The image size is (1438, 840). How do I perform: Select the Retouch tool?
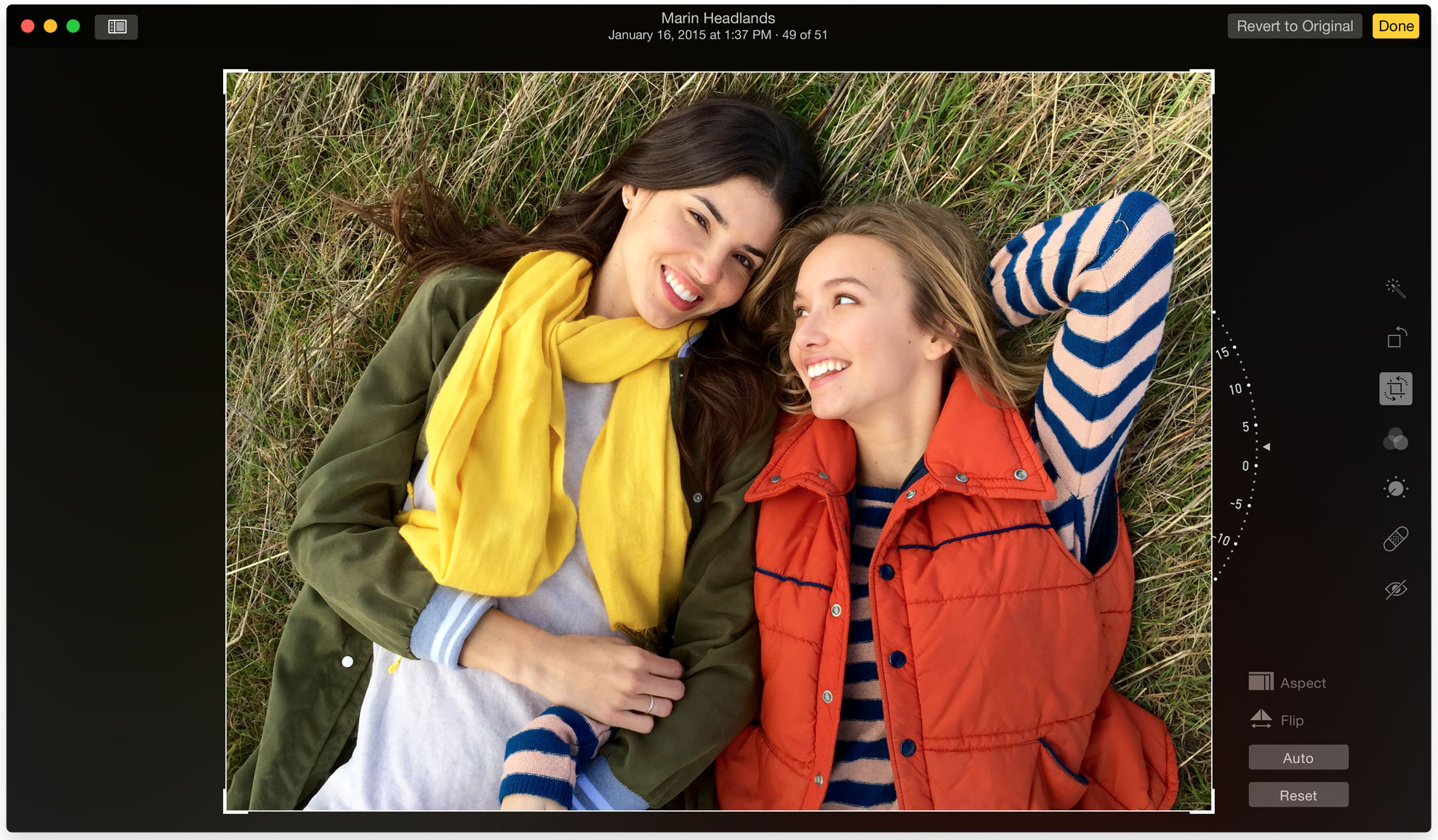(x=1396, y=538)
